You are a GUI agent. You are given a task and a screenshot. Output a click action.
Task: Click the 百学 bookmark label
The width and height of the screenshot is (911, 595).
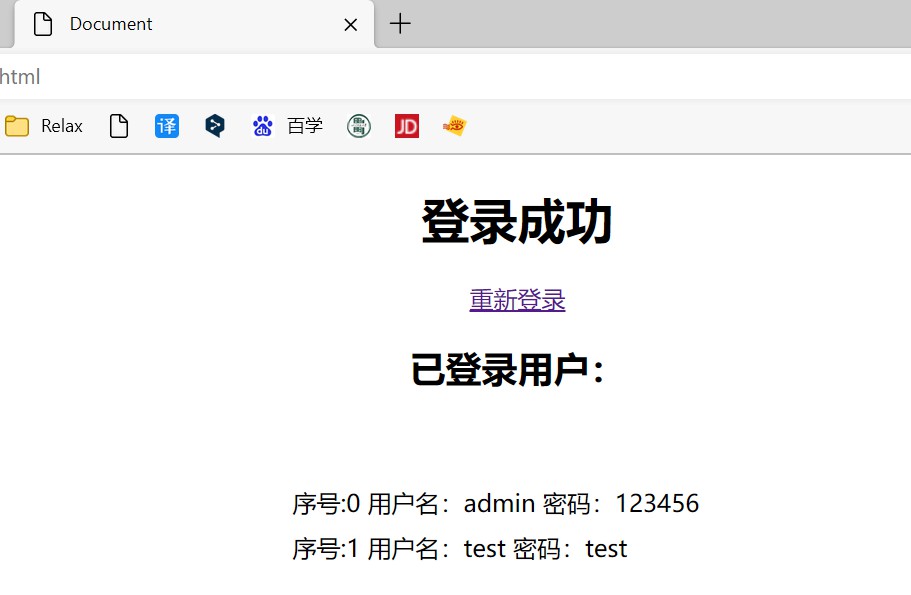coord(305,126)
